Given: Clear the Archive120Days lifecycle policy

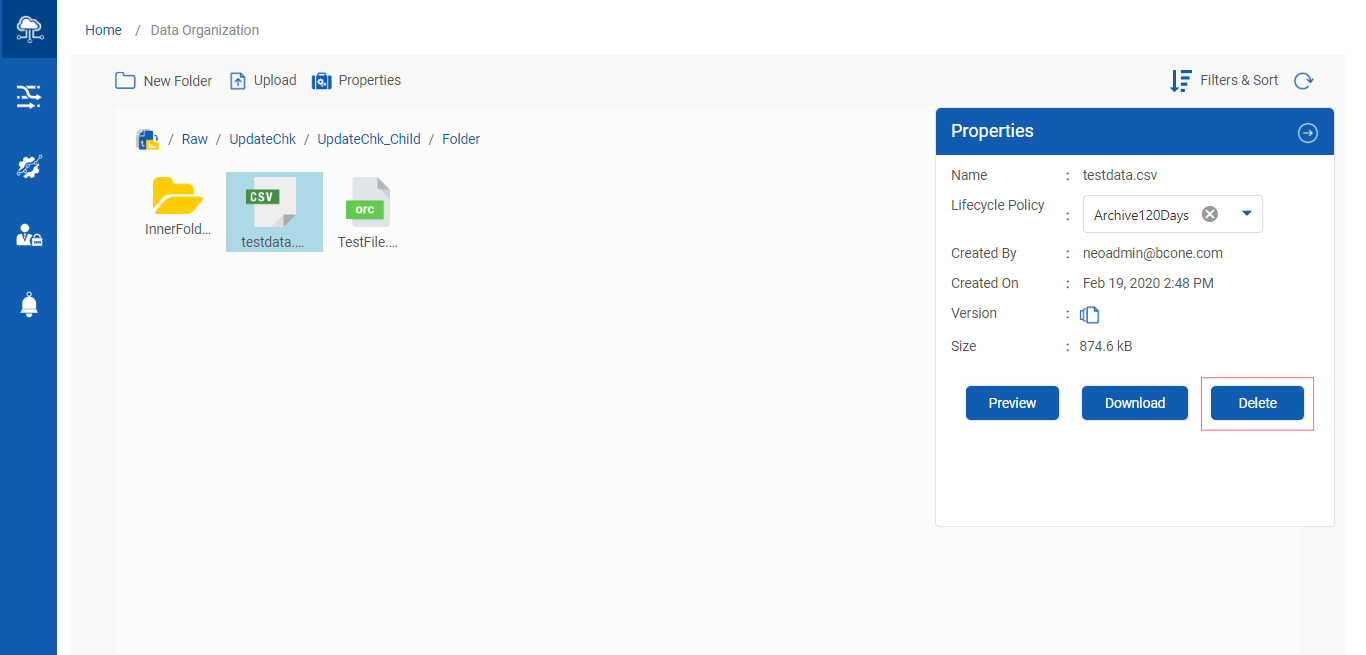Looking at the screenshot, I should coord(1210,214).
